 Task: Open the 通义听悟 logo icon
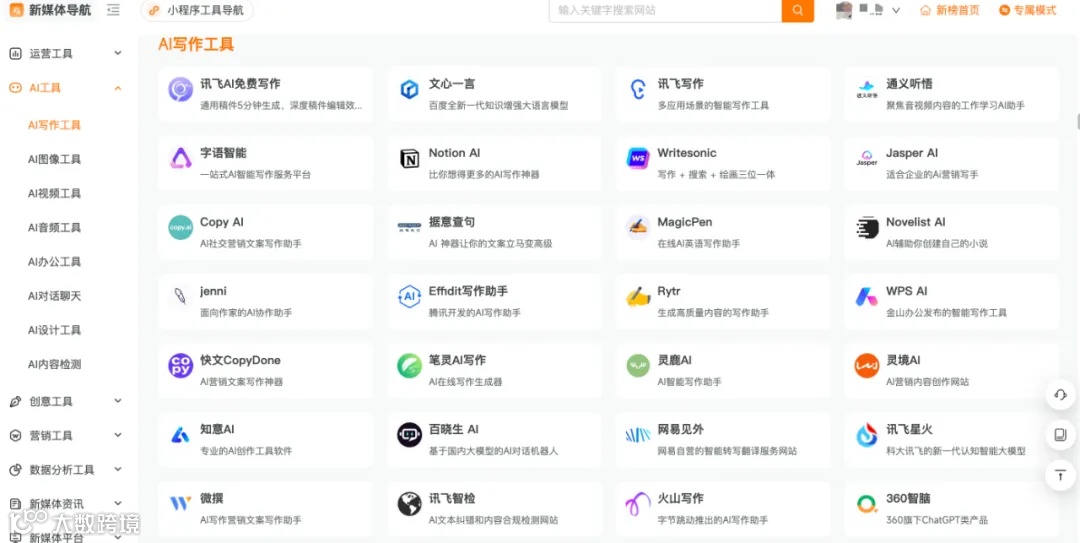tap(866, 90)
